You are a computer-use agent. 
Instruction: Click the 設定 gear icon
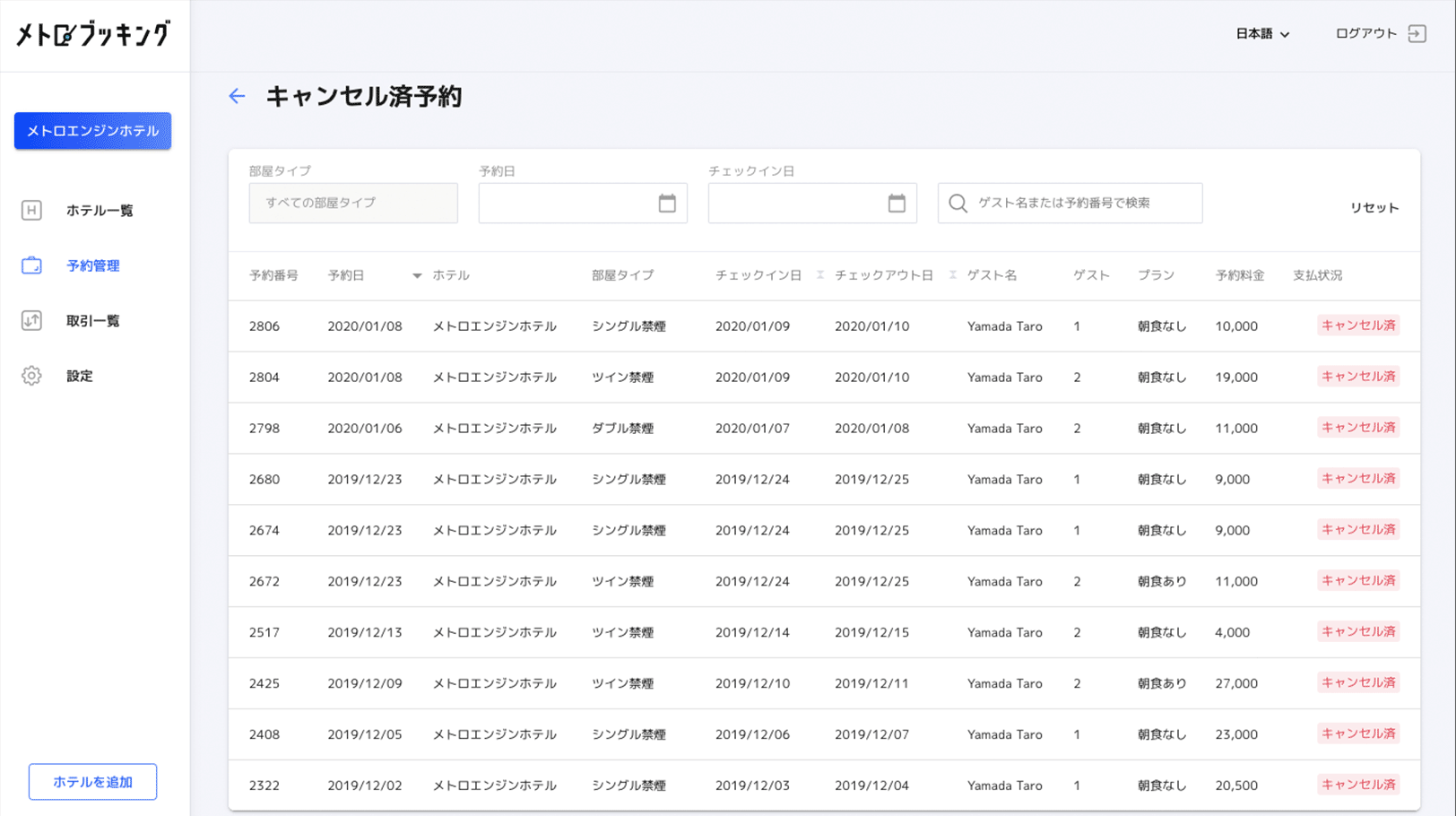coord(31,376)
